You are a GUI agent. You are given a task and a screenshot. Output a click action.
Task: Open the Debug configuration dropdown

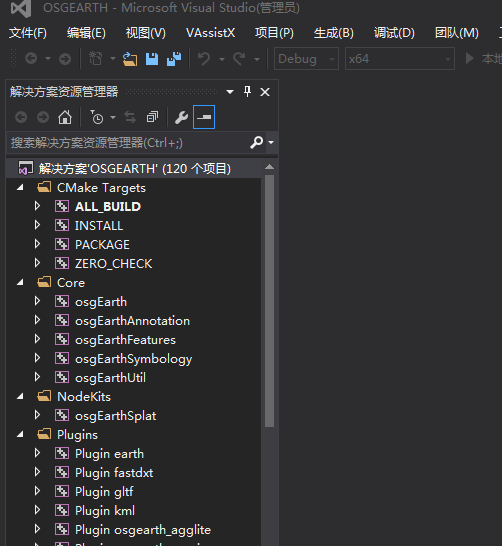click(306, 58)
